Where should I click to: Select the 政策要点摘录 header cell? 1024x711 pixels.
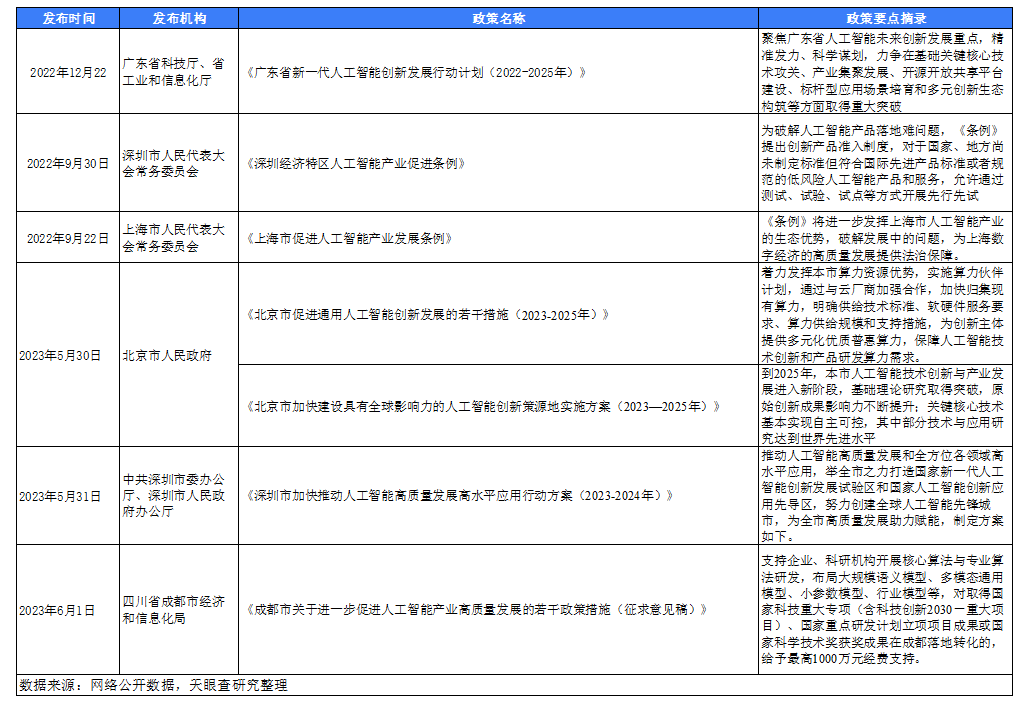click(x=885, y=18)
